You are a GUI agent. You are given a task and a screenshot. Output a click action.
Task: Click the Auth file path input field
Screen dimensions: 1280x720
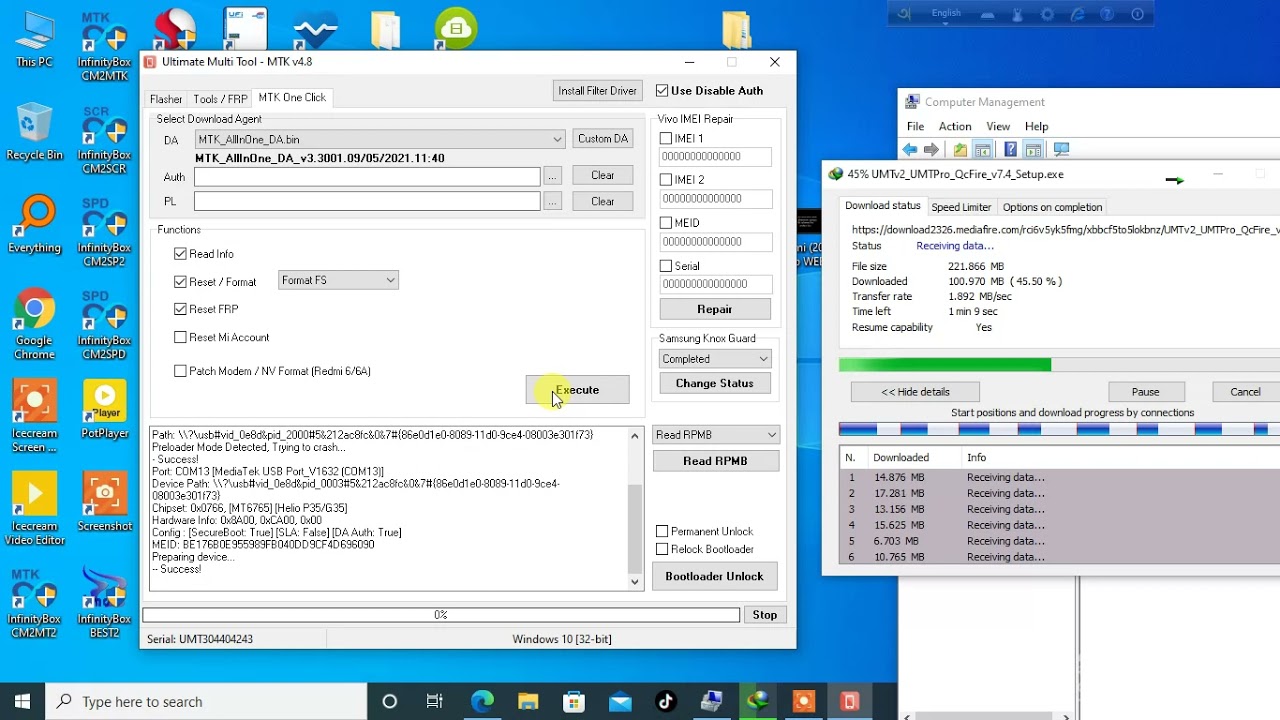click(x=367, y=176)
